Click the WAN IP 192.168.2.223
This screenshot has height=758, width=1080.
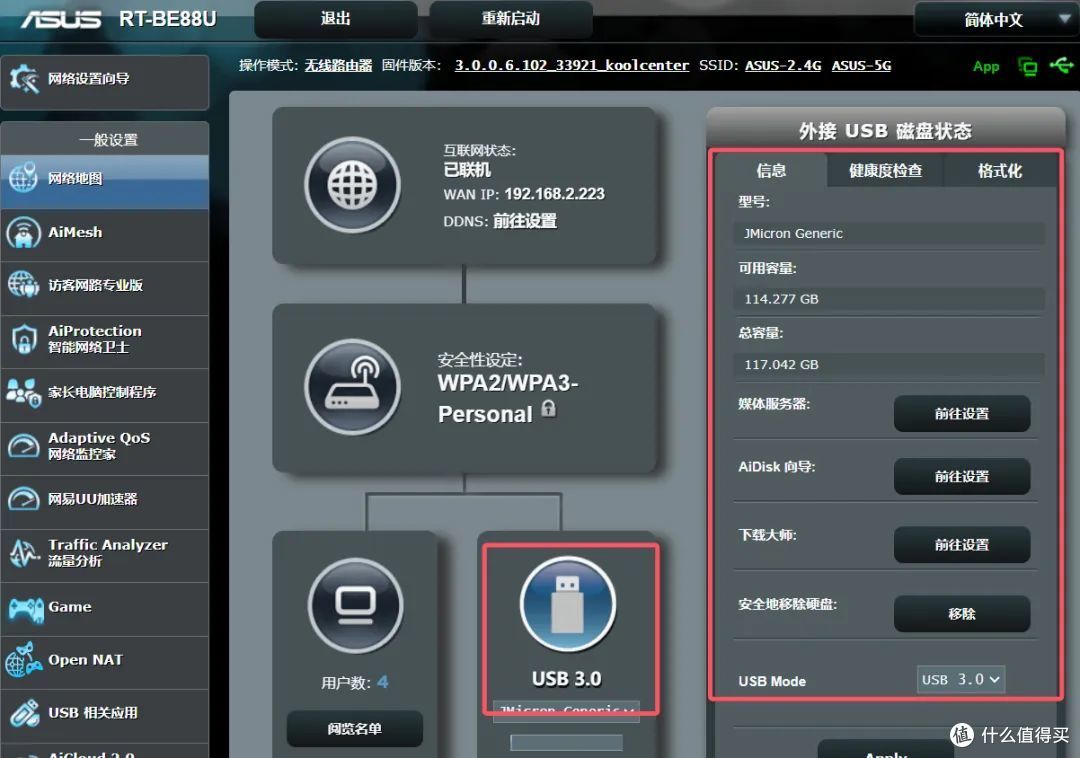point(554,194)
